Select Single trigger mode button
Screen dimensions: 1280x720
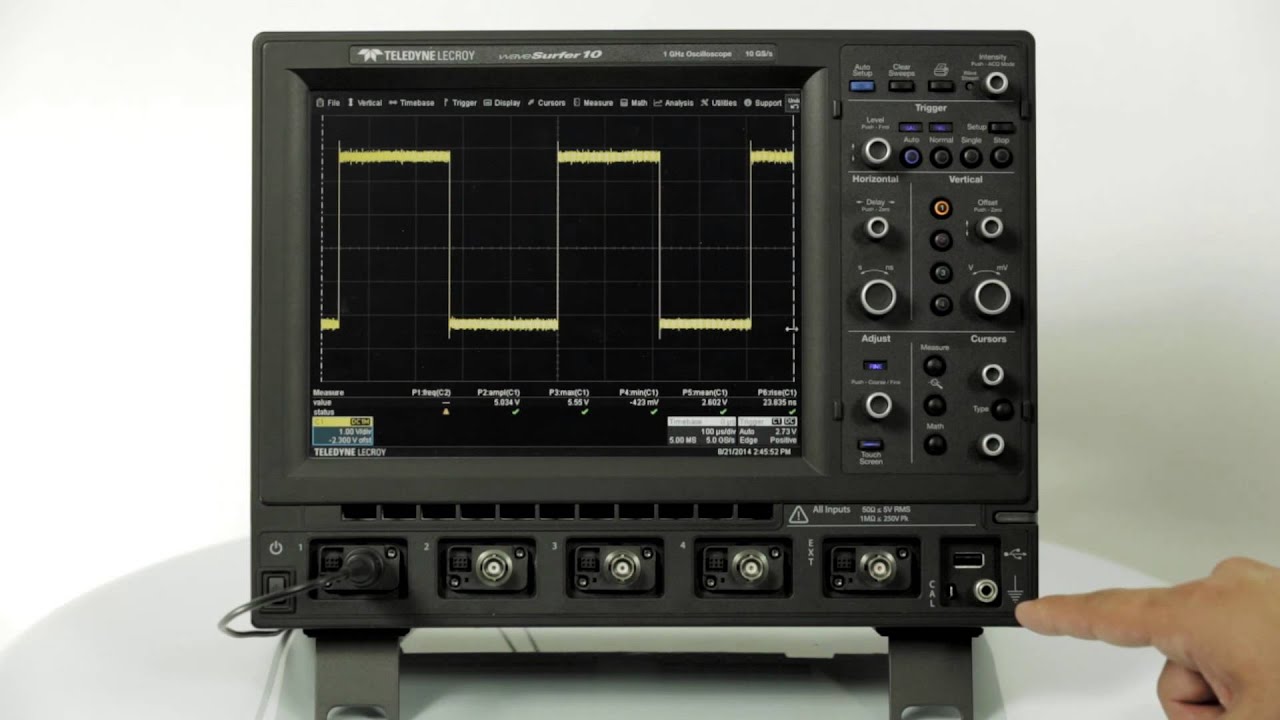click(x=971, y=157)
